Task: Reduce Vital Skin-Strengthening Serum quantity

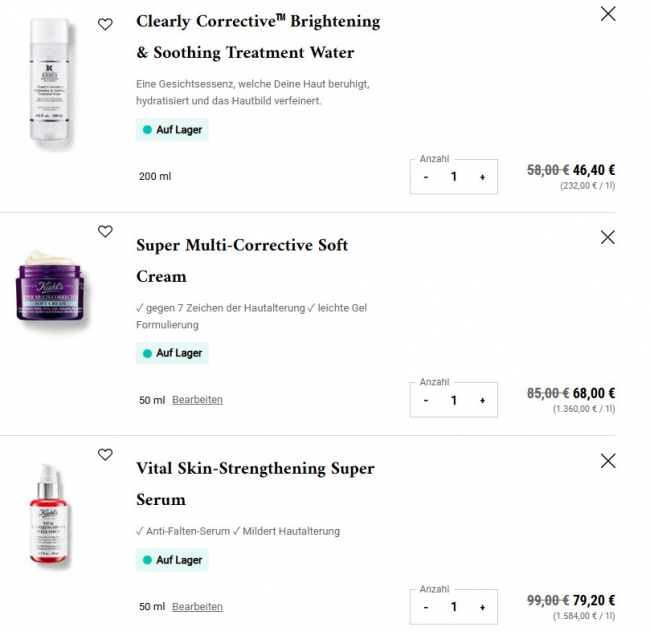Action: pyautogui.click(x=426, y=607)
